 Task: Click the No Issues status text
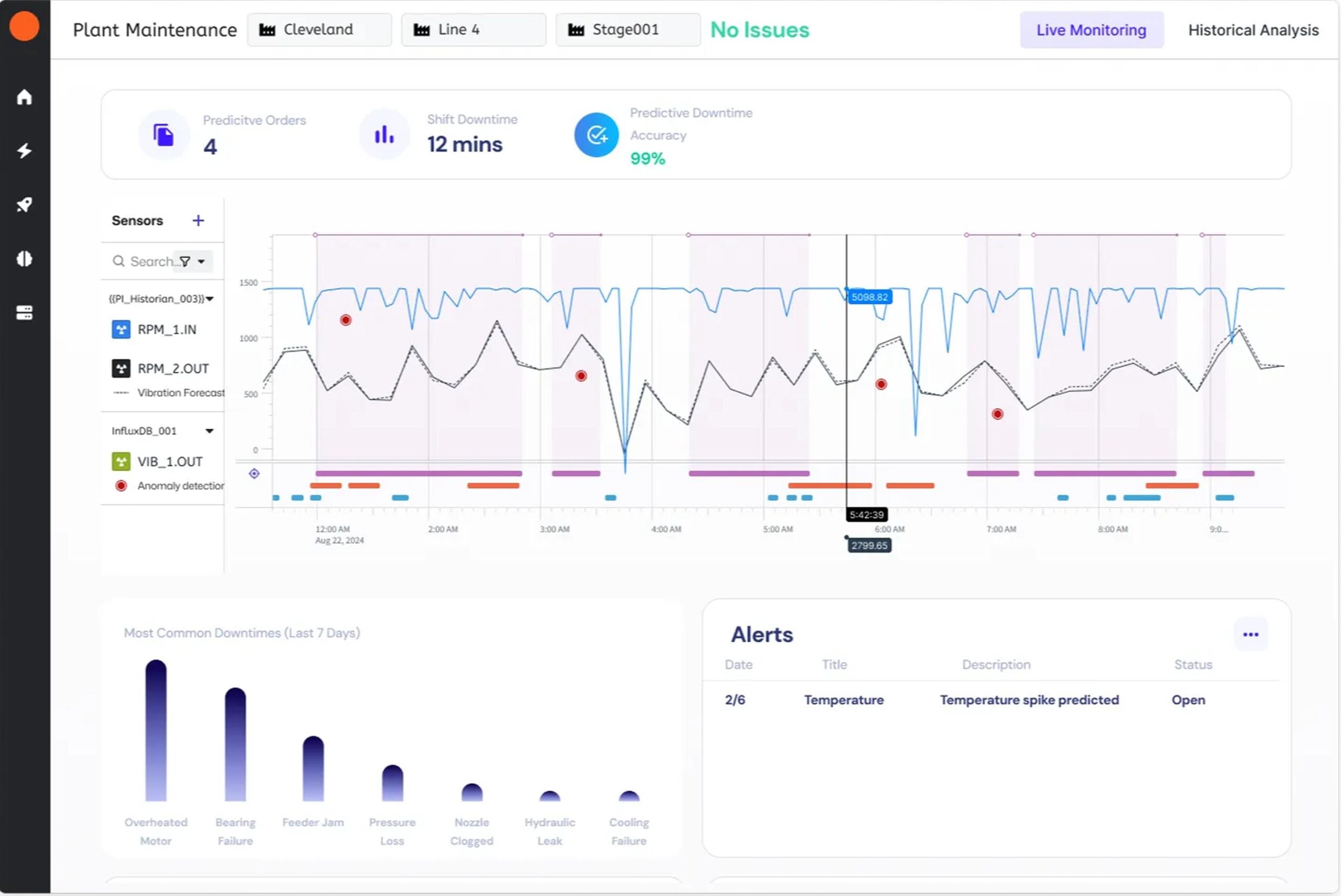pos(760,30)
